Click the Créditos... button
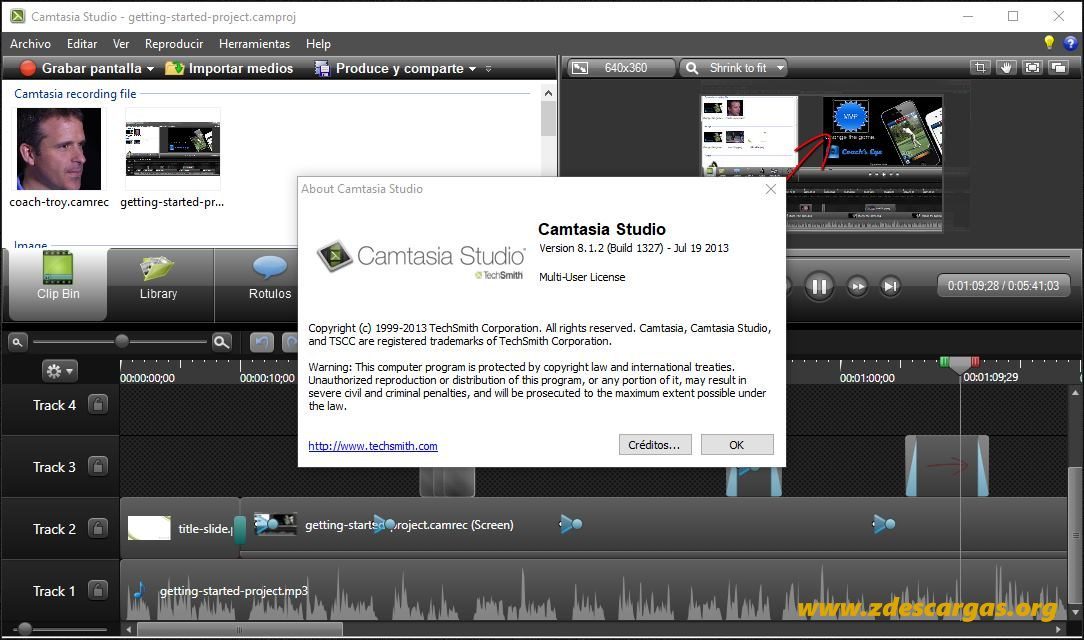1084x640 pixels. pos(654,444)
